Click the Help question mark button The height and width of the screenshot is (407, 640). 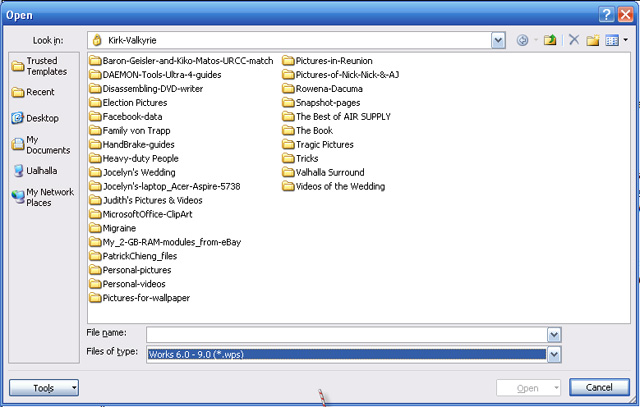605,12
